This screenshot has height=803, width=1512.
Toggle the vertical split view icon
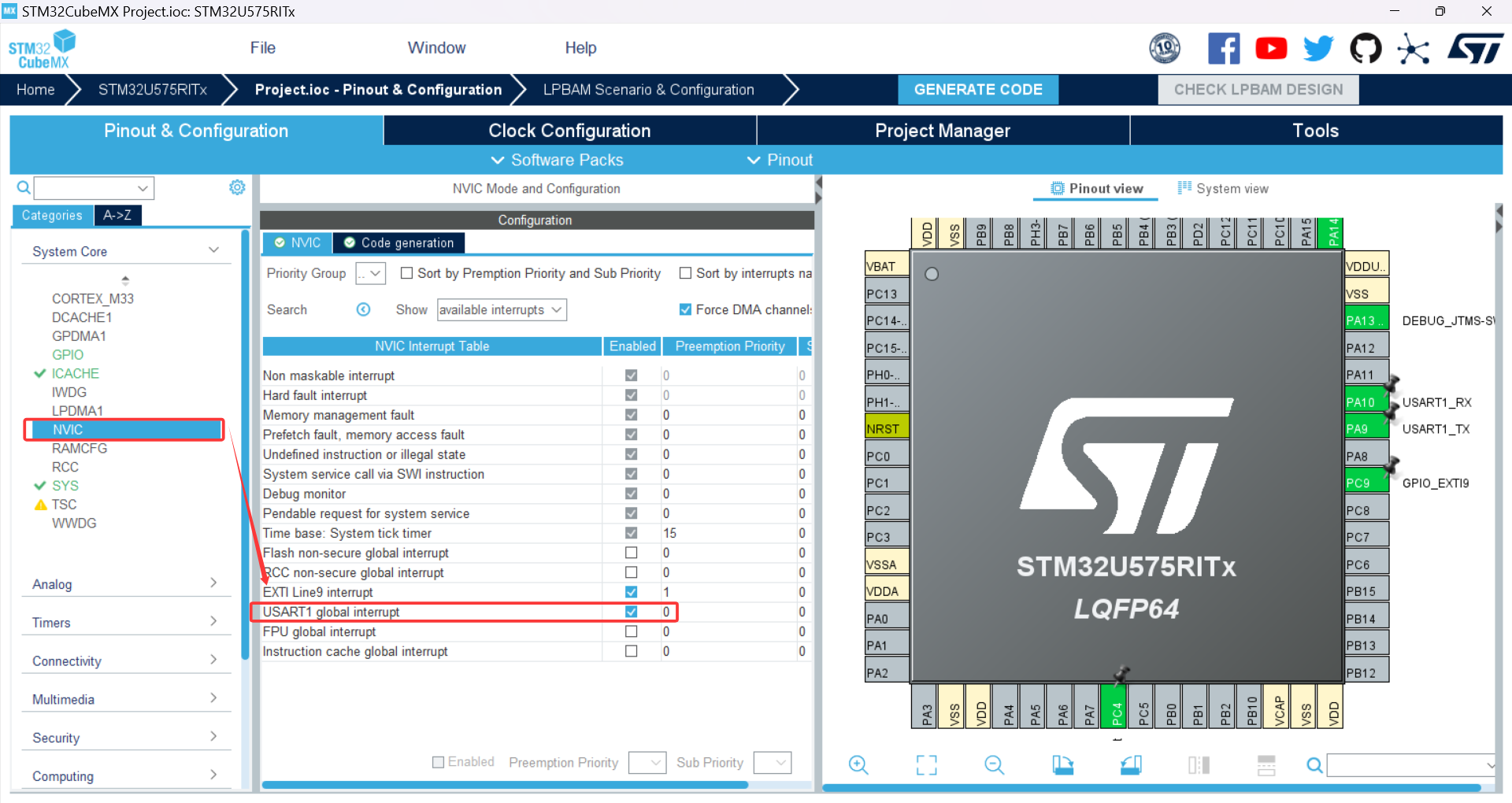pos(1199,764)
